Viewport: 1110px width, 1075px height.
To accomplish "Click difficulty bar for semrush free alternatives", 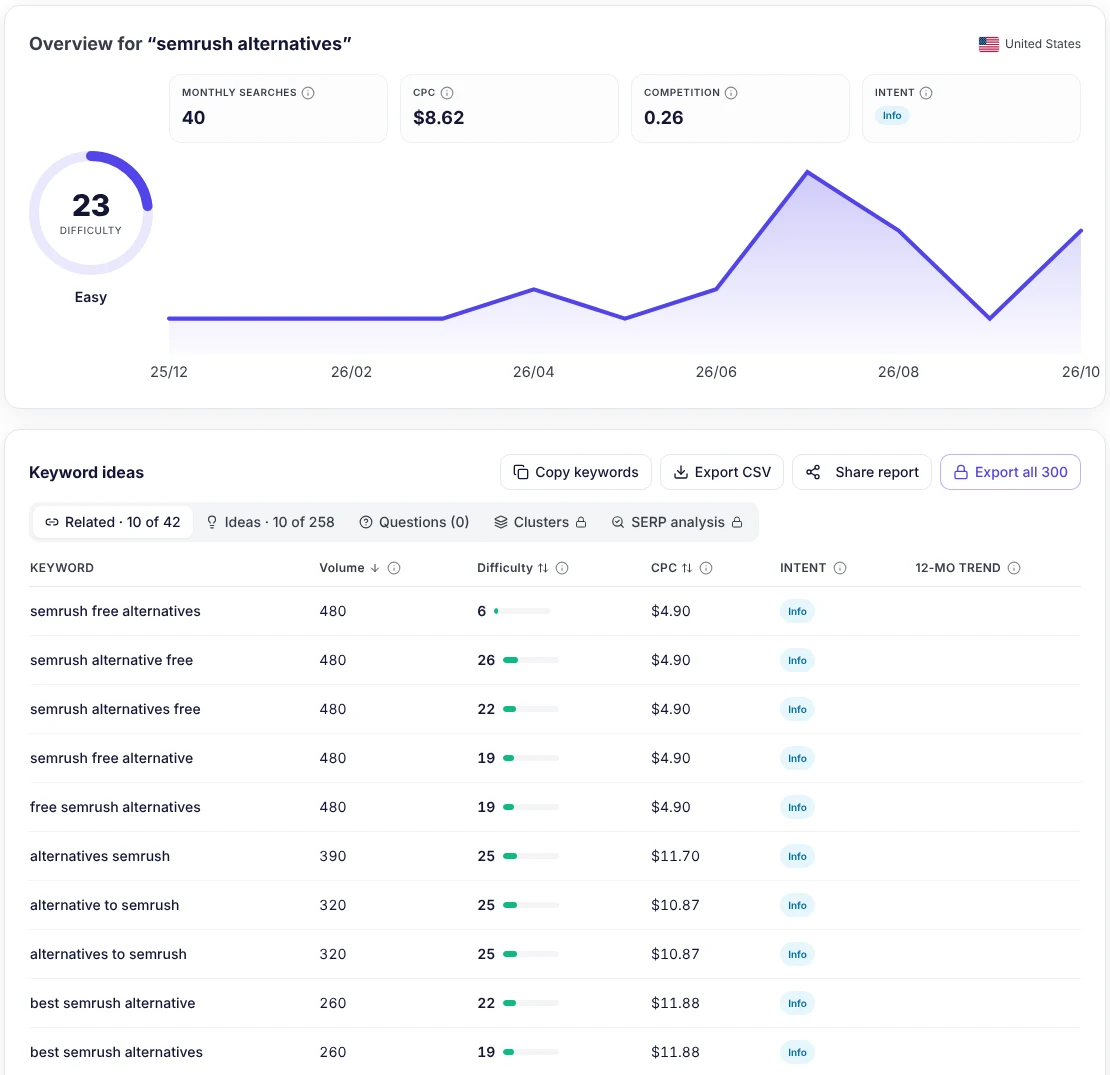I will click(x=522, y=611).
